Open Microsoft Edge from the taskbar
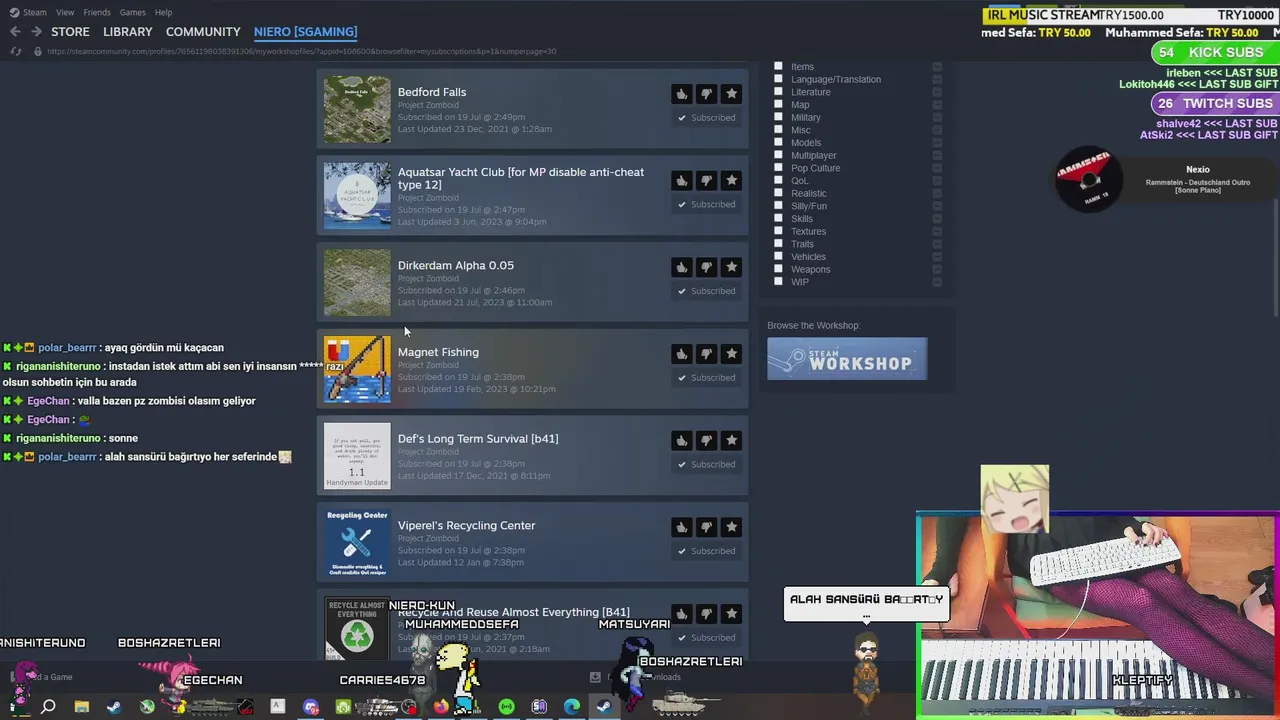Image resolution: width=1280 pixels, height=720 pixels. 571,707
